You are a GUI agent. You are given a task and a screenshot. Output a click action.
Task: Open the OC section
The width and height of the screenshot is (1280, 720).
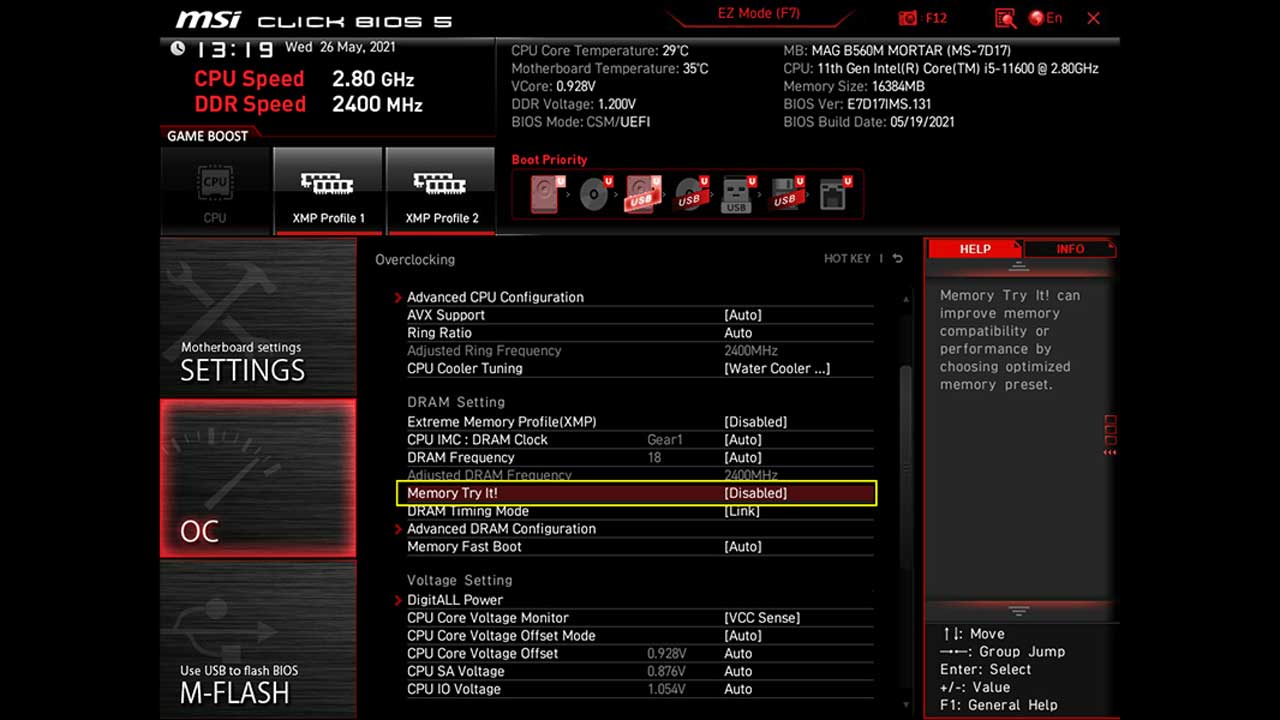coord(258,478)
